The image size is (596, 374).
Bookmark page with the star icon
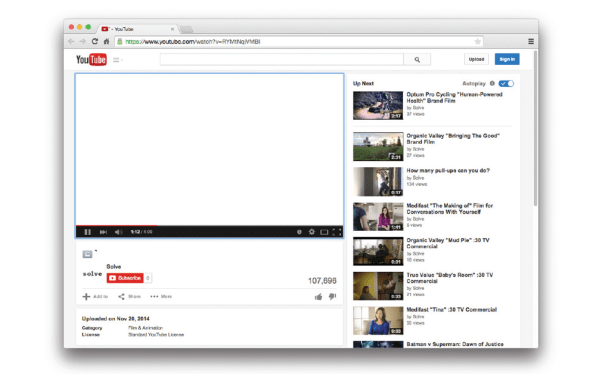pos(478,41)
